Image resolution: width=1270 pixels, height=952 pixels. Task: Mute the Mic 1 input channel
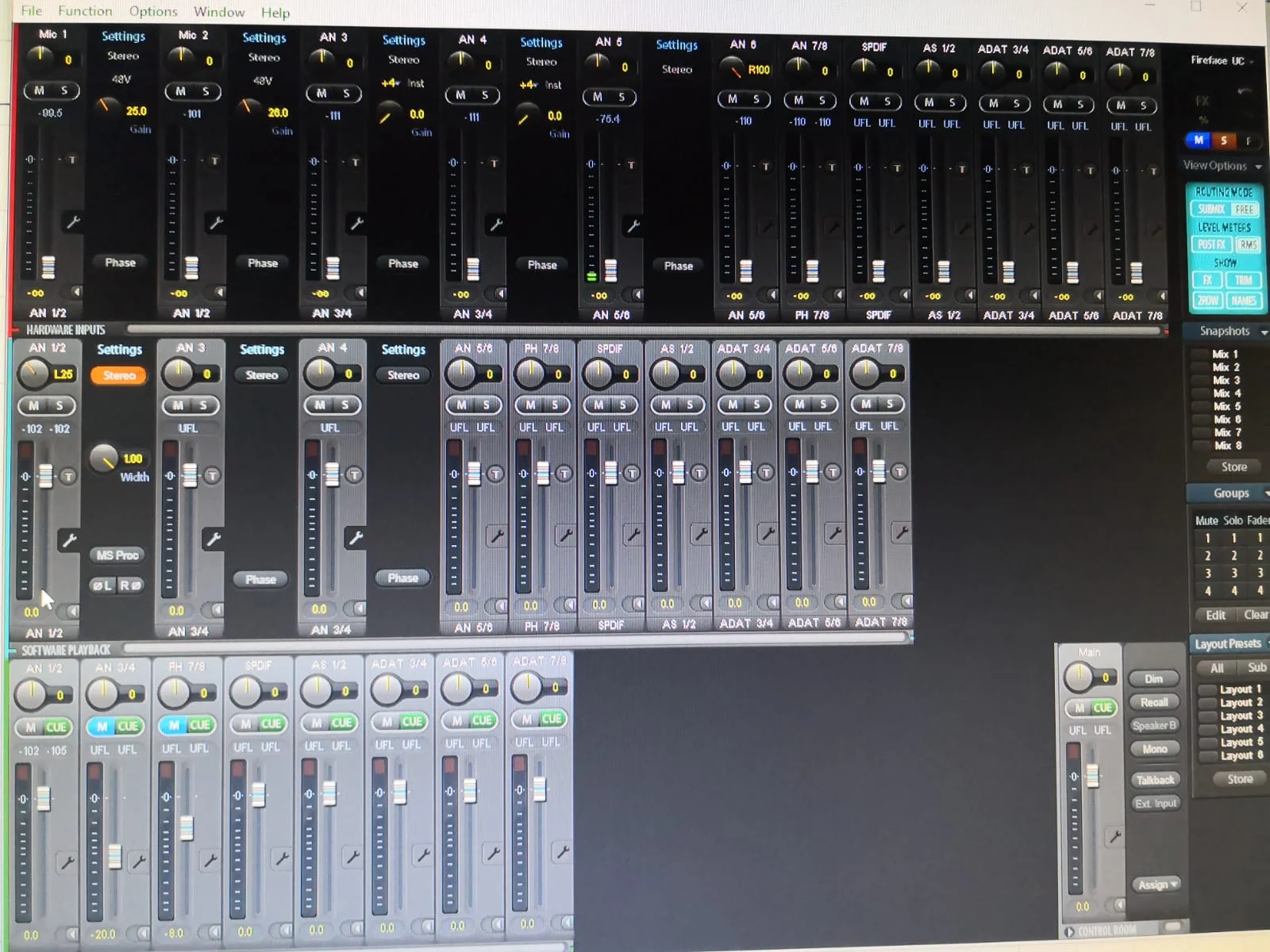coord(39,90)
